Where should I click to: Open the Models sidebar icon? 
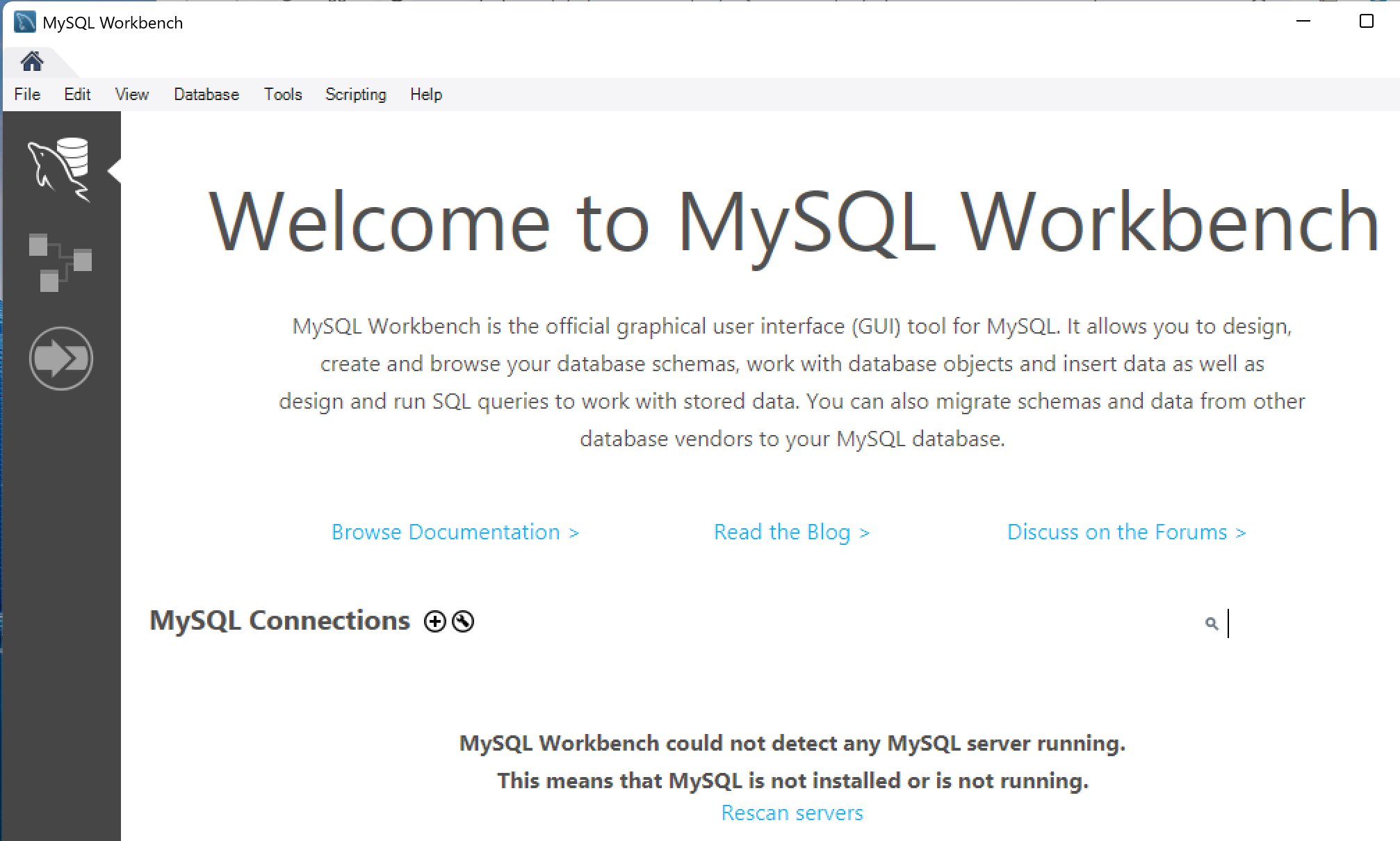point(60,263)
